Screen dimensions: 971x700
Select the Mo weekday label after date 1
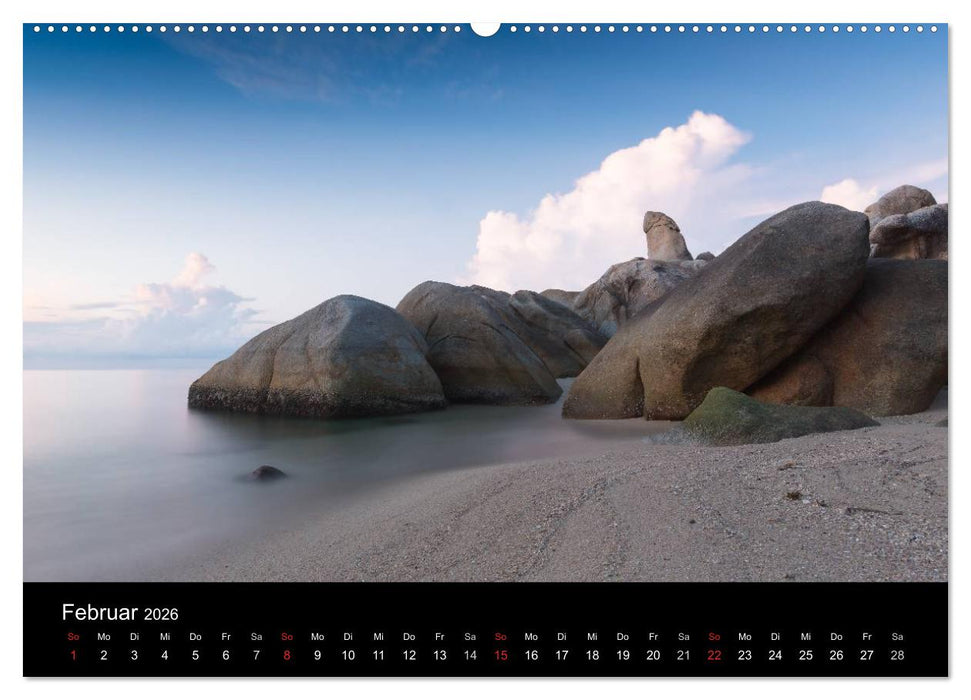pos(103,634)
